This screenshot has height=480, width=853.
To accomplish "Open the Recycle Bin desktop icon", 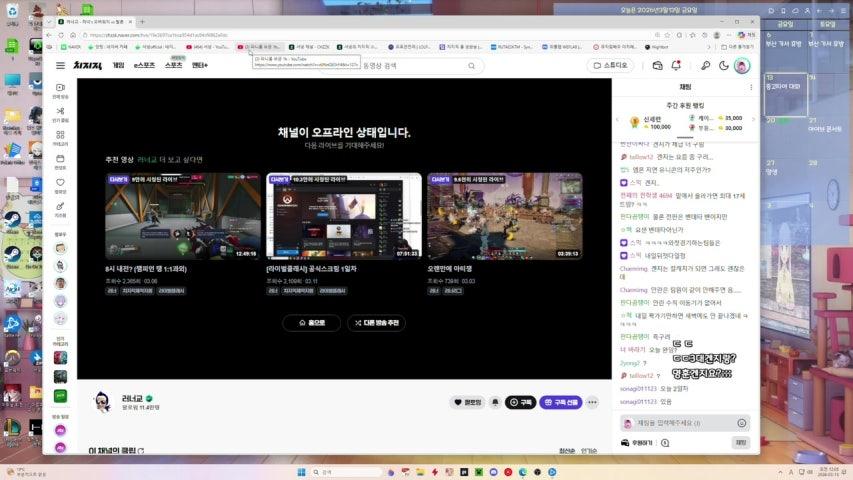I will tap(12, 14).
